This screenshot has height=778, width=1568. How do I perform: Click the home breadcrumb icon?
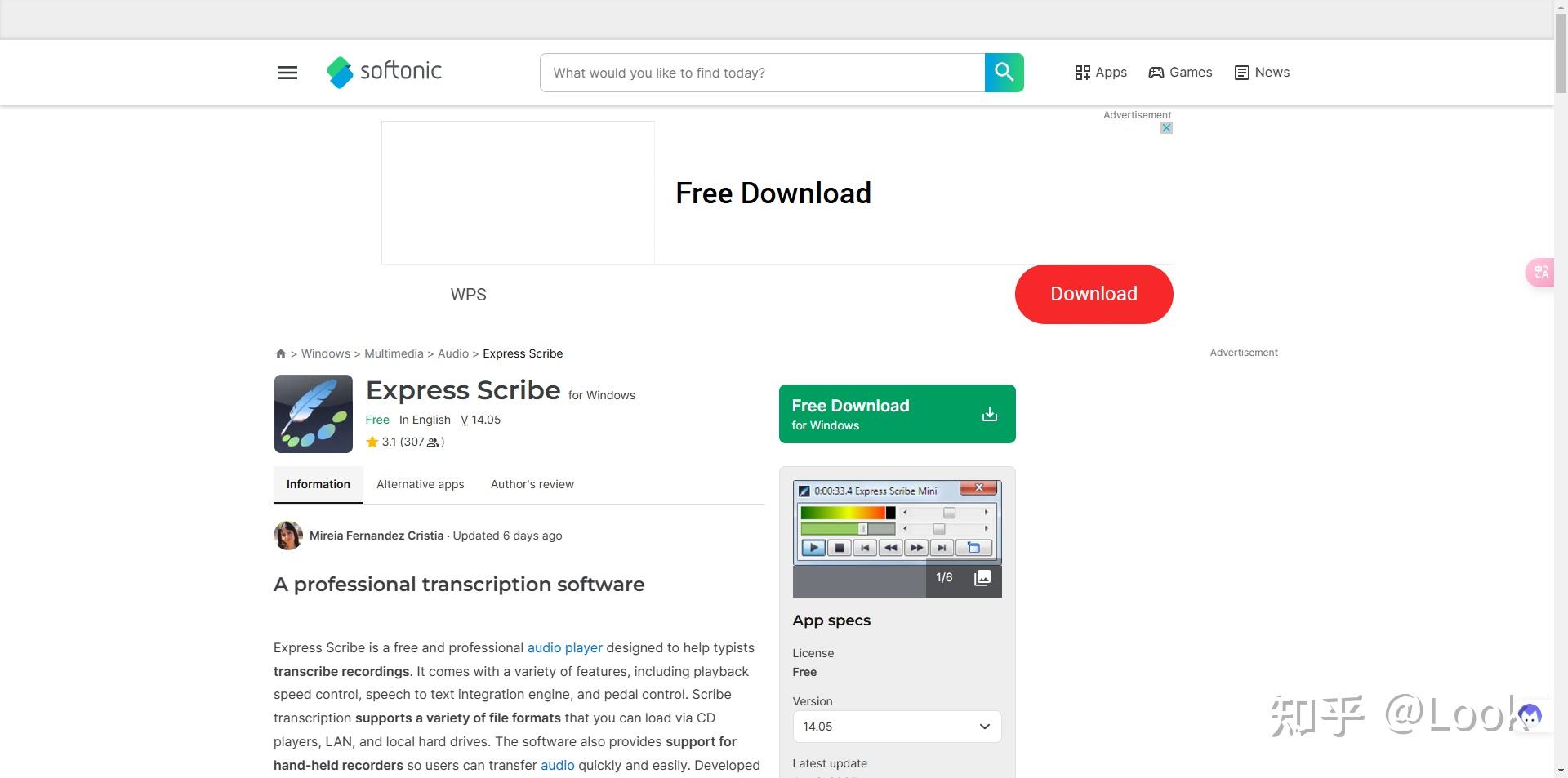(281, 353)
